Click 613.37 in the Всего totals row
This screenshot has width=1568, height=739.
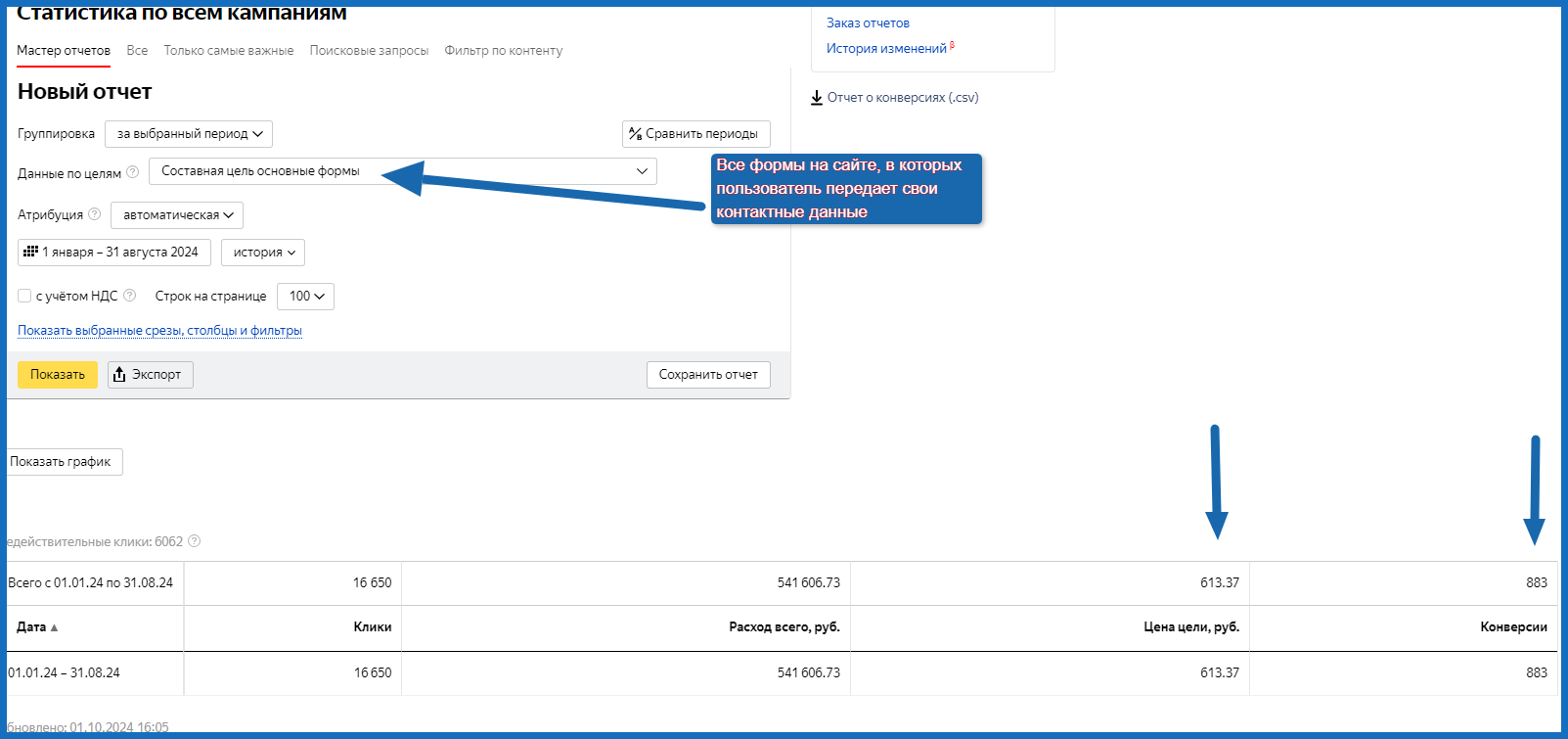pyautogui.click(x=1220, y=583)
